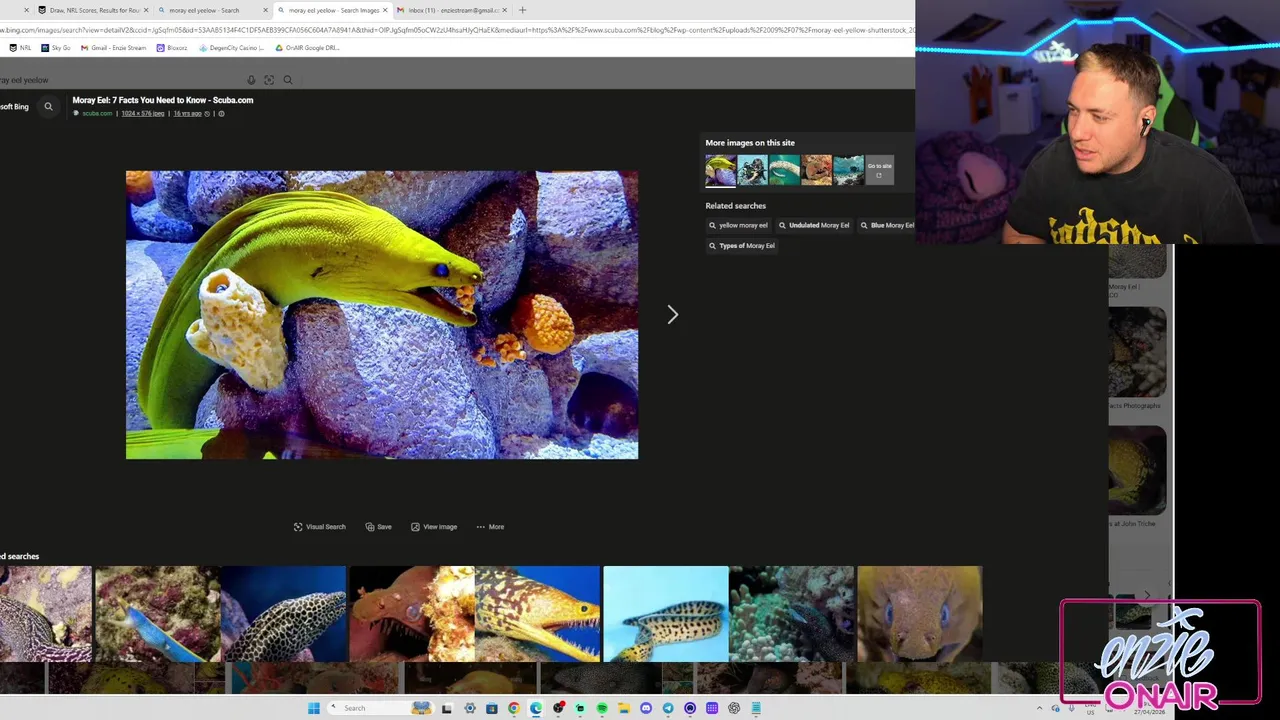Show next image with right arrow
This screenshot has height=720, width=1280.
pos(672,315)
